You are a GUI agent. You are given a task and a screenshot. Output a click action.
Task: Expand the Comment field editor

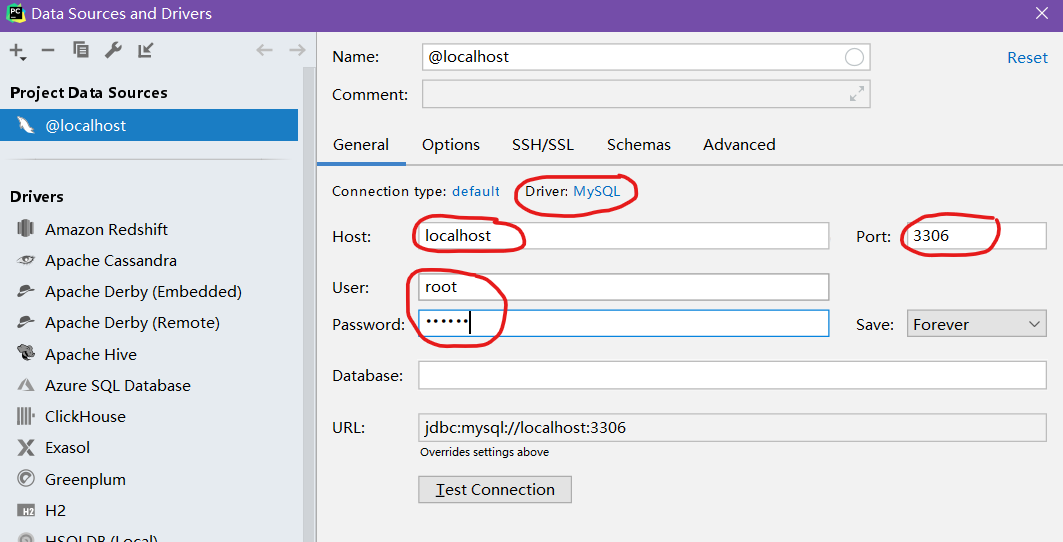click(x=857, y=94)
